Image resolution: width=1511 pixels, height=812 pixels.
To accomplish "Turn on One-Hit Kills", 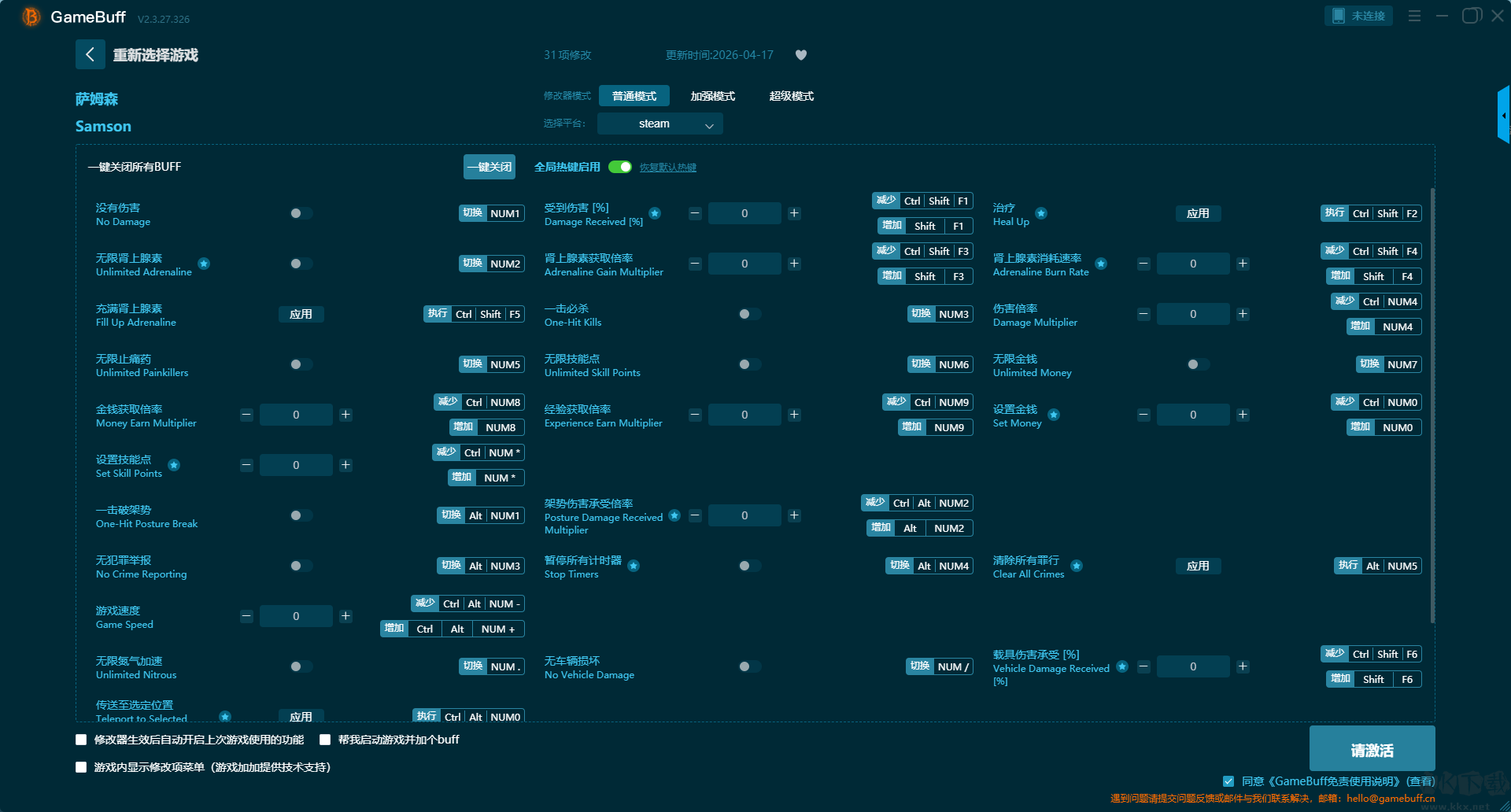I will pyautogui.click(x=749, y=314).
